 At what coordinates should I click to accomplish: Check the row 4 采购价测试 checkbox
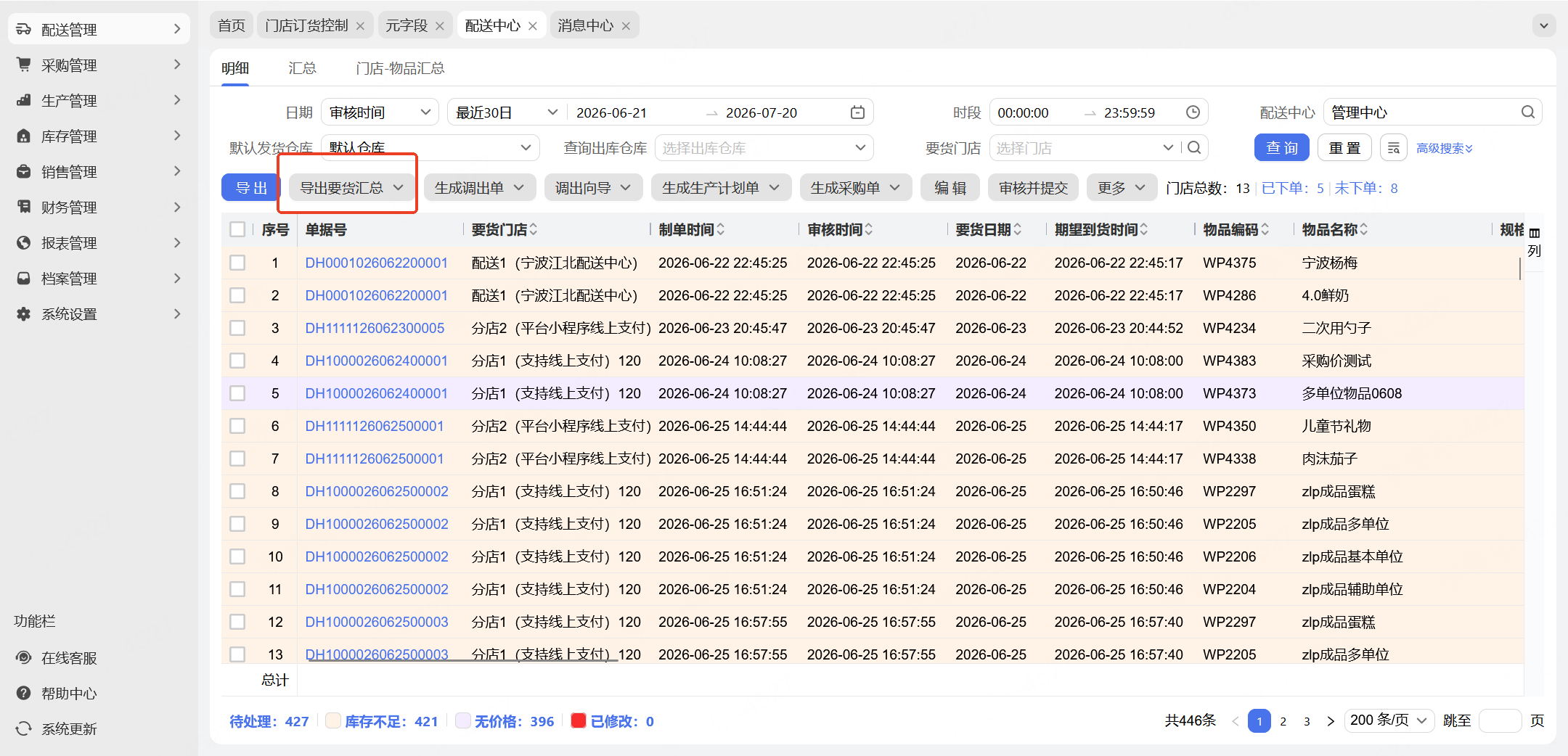(237, 361)
